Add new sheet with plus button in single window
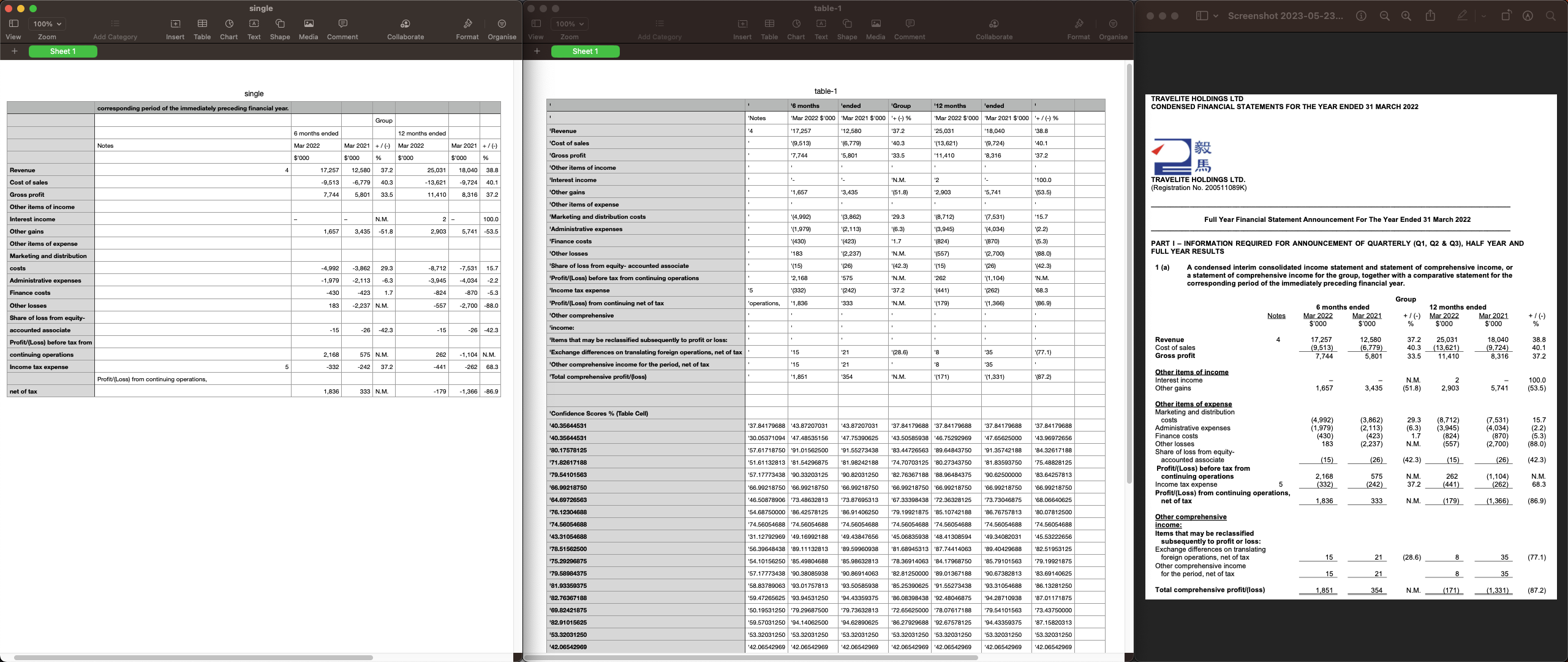Image resolution: width=1568 pixels, height=662 pixels. pos(15,51)
